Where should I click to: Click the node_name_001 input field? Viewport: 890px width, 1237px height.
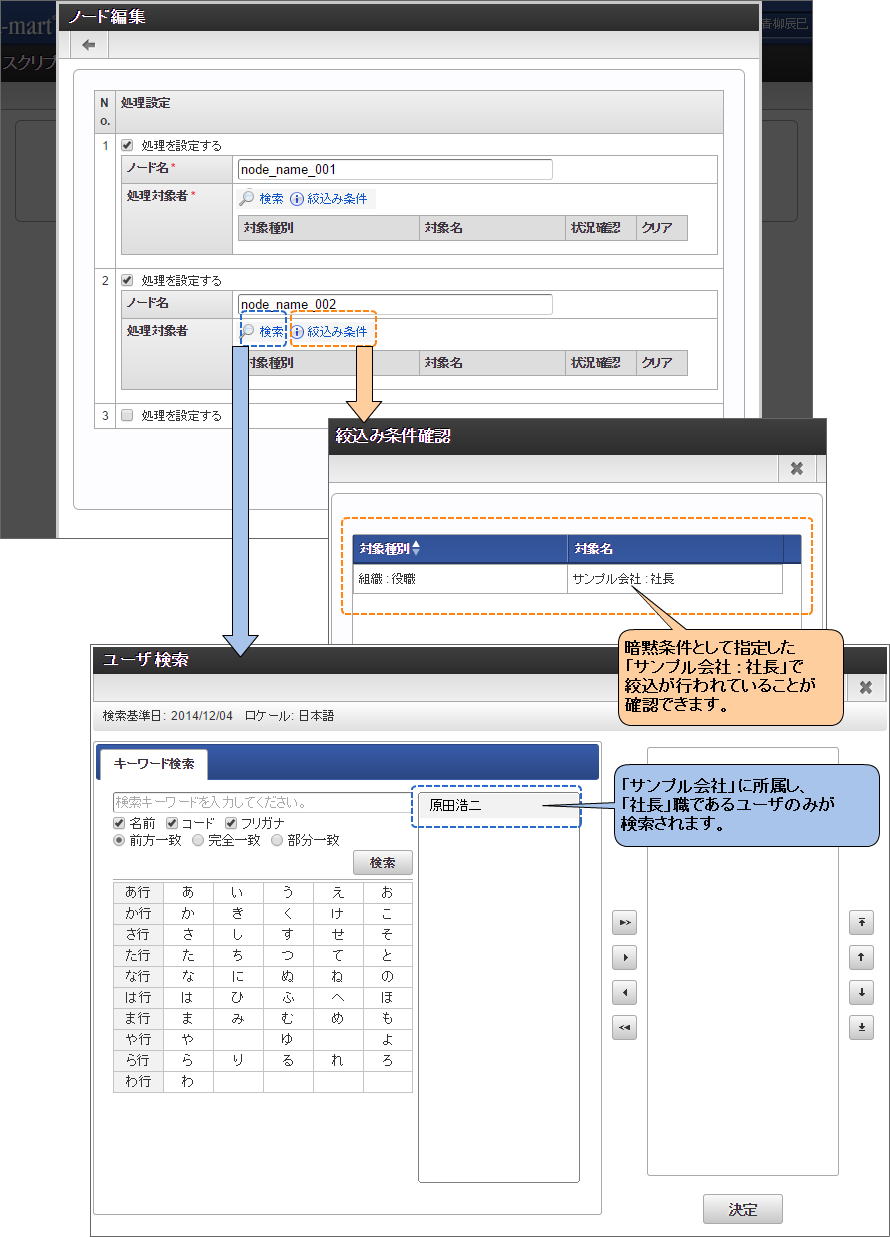point(395,170)
